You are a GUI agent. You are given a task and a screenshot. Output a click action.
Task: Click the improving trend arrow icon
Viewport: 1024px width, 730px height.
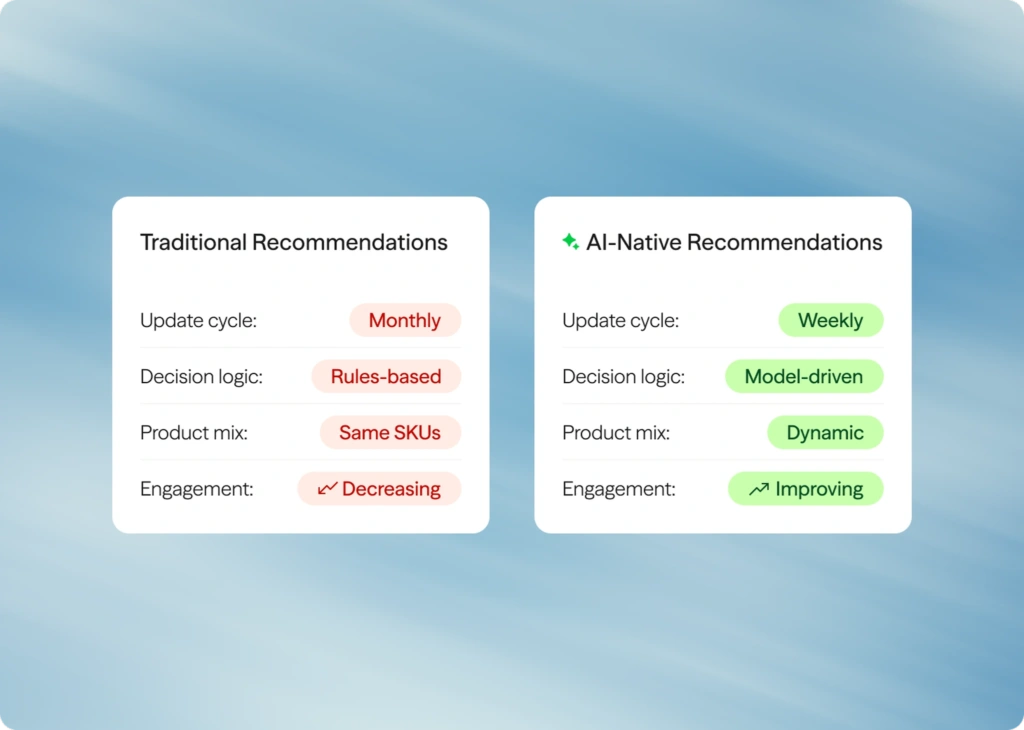(x=759, y=489)
